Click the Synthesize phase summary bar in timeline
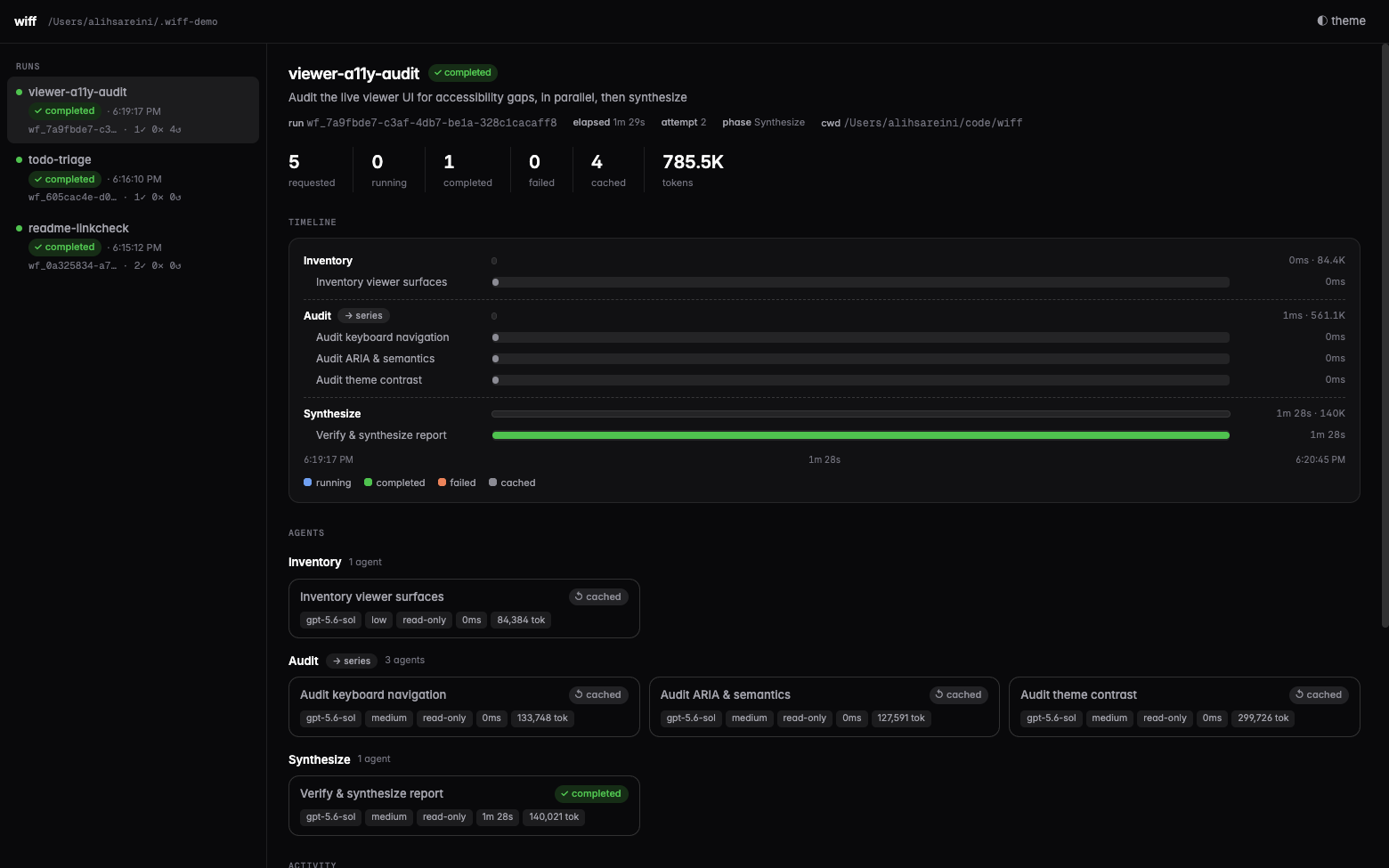The image size is (1389, 868). 861,414
